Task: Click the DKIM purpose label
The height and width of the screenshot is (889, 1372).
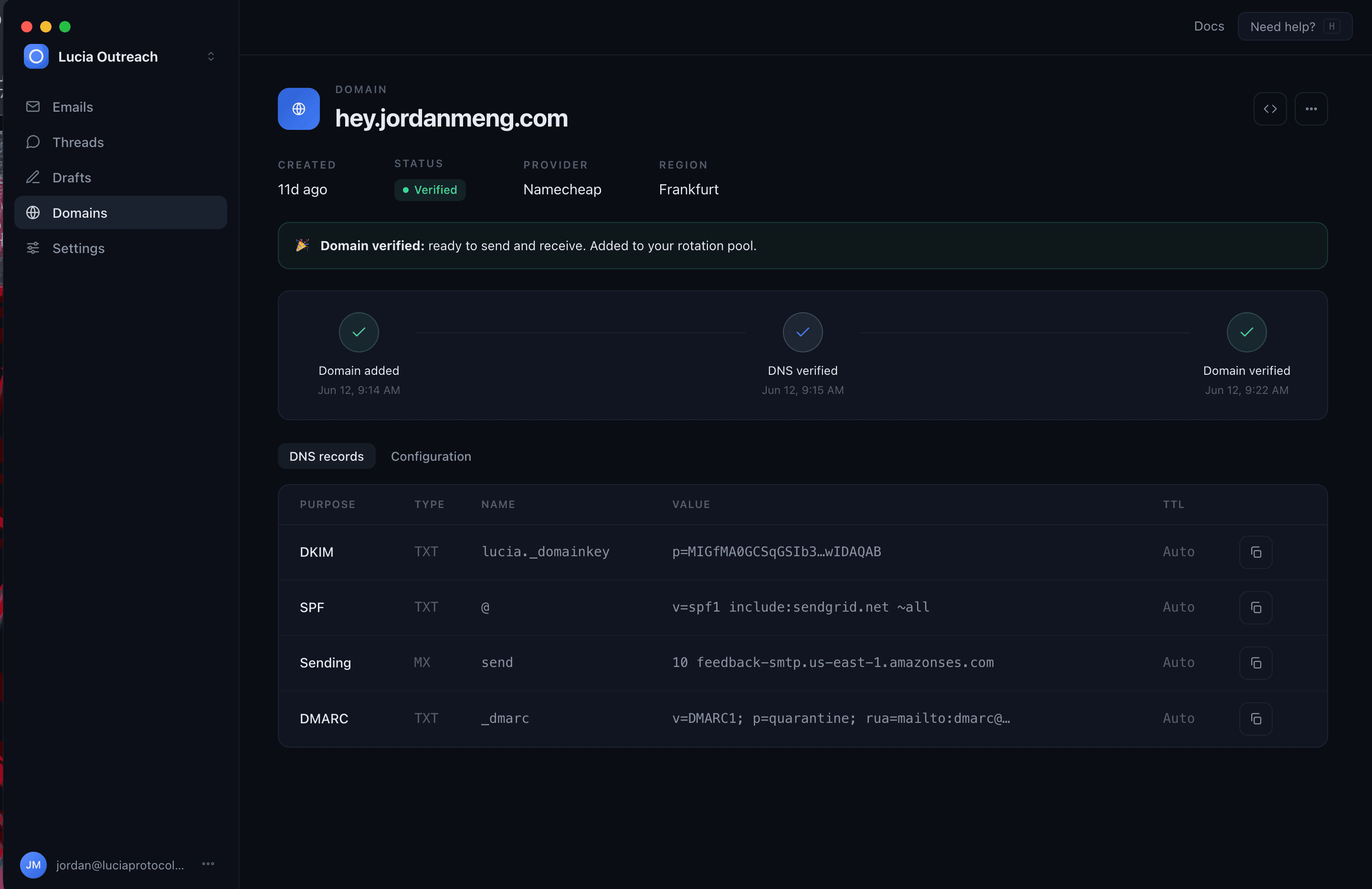Action: [x=317, y=552]
